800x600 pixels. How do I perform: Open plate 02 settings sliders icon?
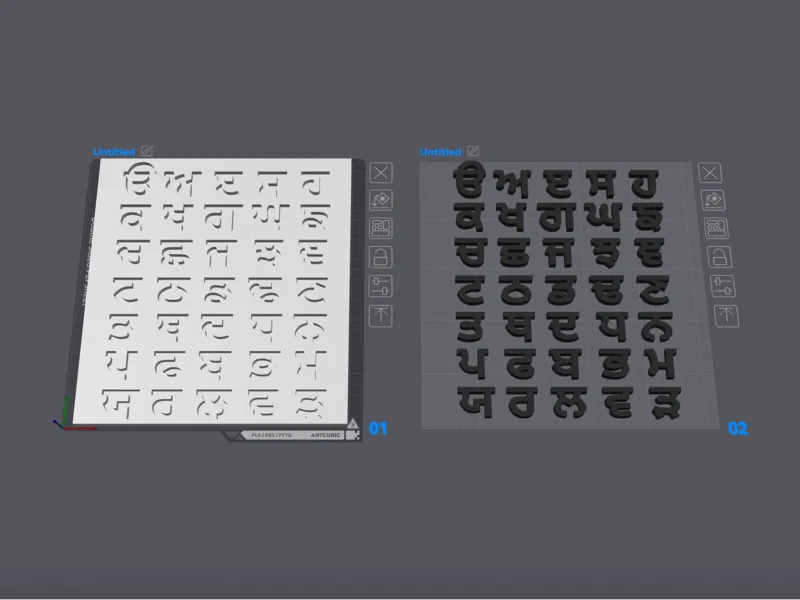tap(723, 286)
